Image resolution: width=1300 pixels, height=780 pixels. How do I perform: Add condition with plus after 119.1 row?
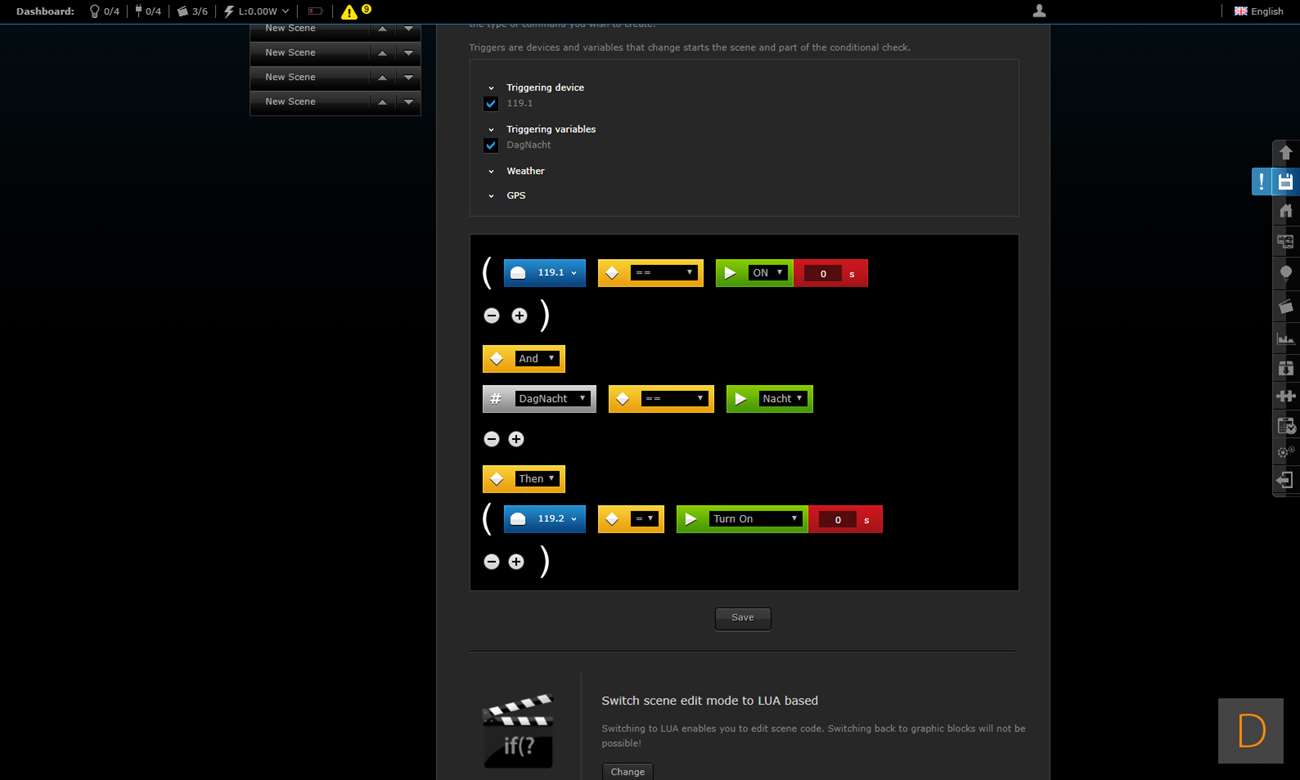(x=519, y=315)
